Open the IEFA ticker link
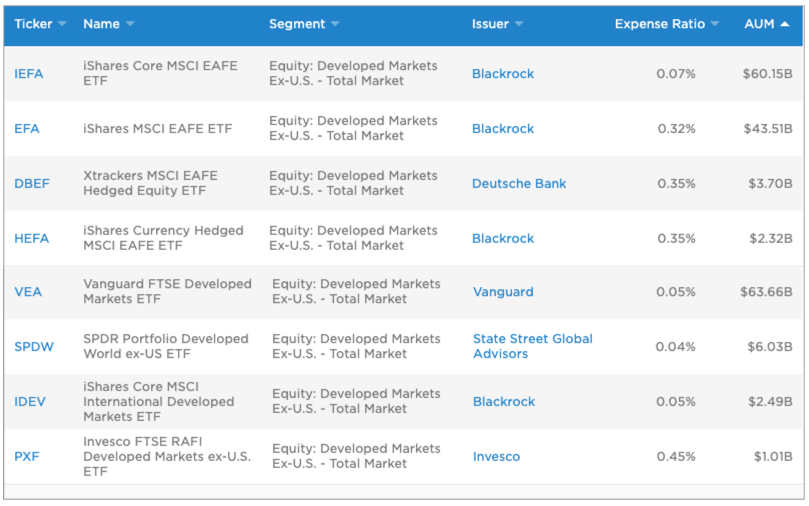809x506 pixels. point(29,74)
